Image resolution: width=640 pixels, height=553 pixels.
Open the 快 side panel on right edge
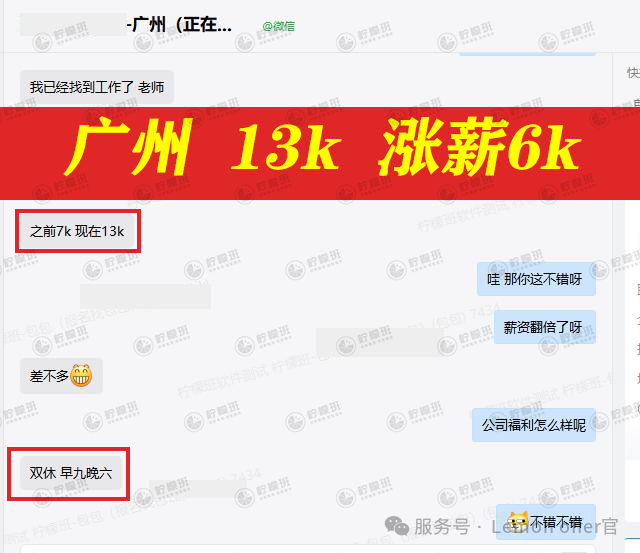pos(633,73)
